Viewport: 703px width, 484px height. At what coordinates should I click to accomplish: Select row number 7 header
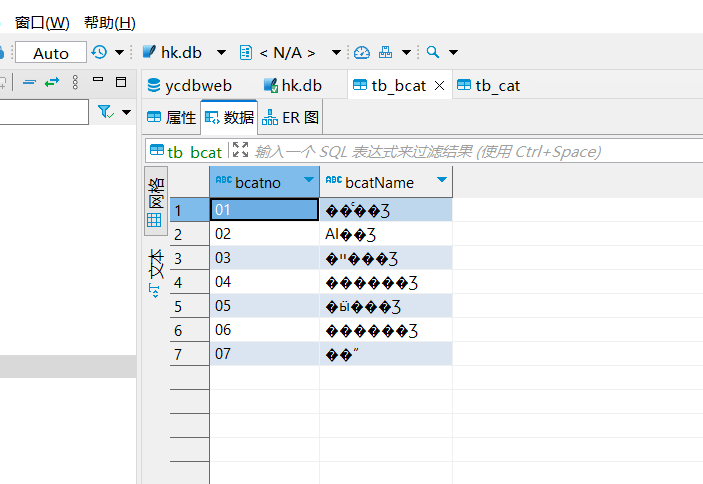pyautogui.click(x=190, y=354)
